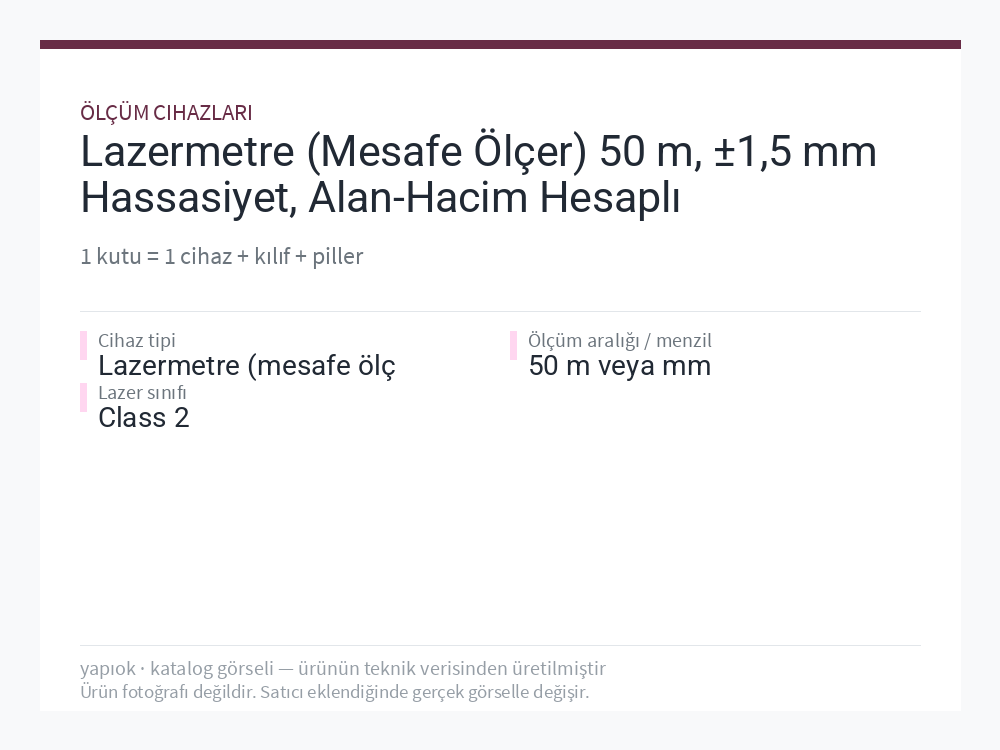Click the Ölçüm aralığı / menzil label
Image resolution: width=1000 pixels, height=750 pixels.
pyautogui.click(x=620, y=341)
